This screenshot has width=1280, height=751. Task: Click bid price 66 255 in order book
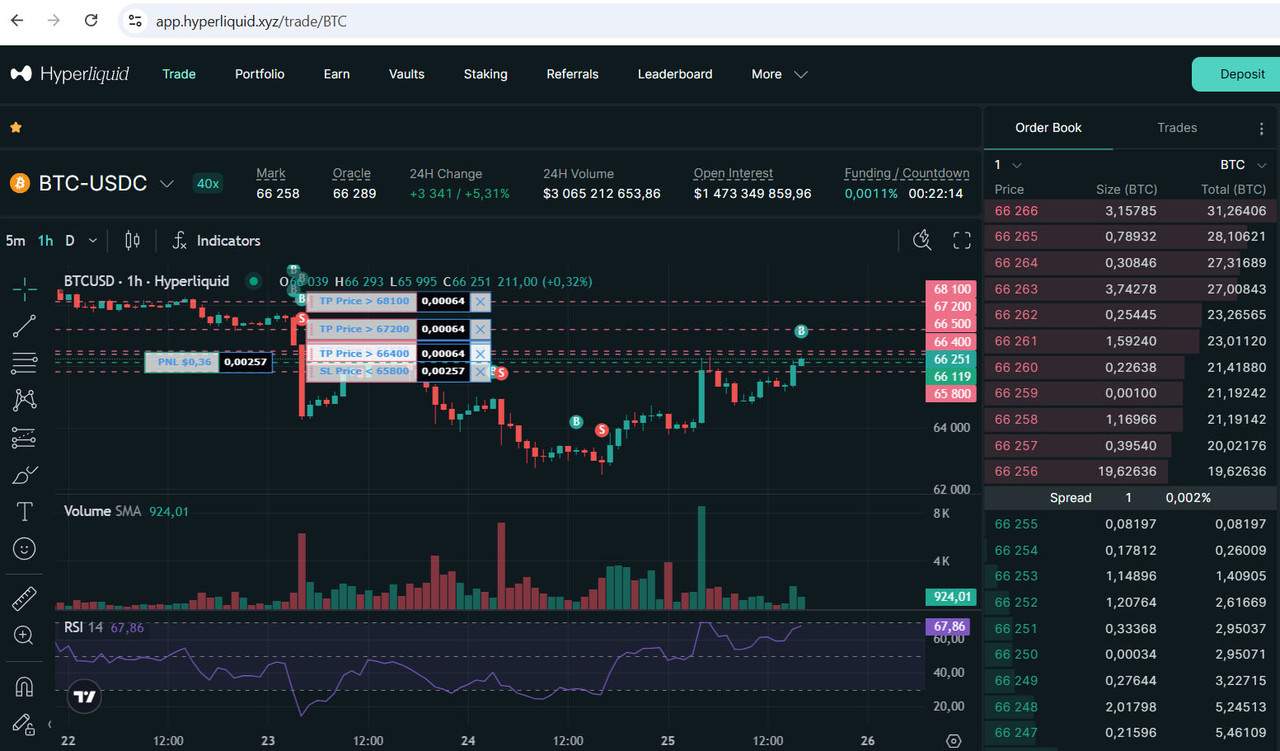(x=1016, y=524)
